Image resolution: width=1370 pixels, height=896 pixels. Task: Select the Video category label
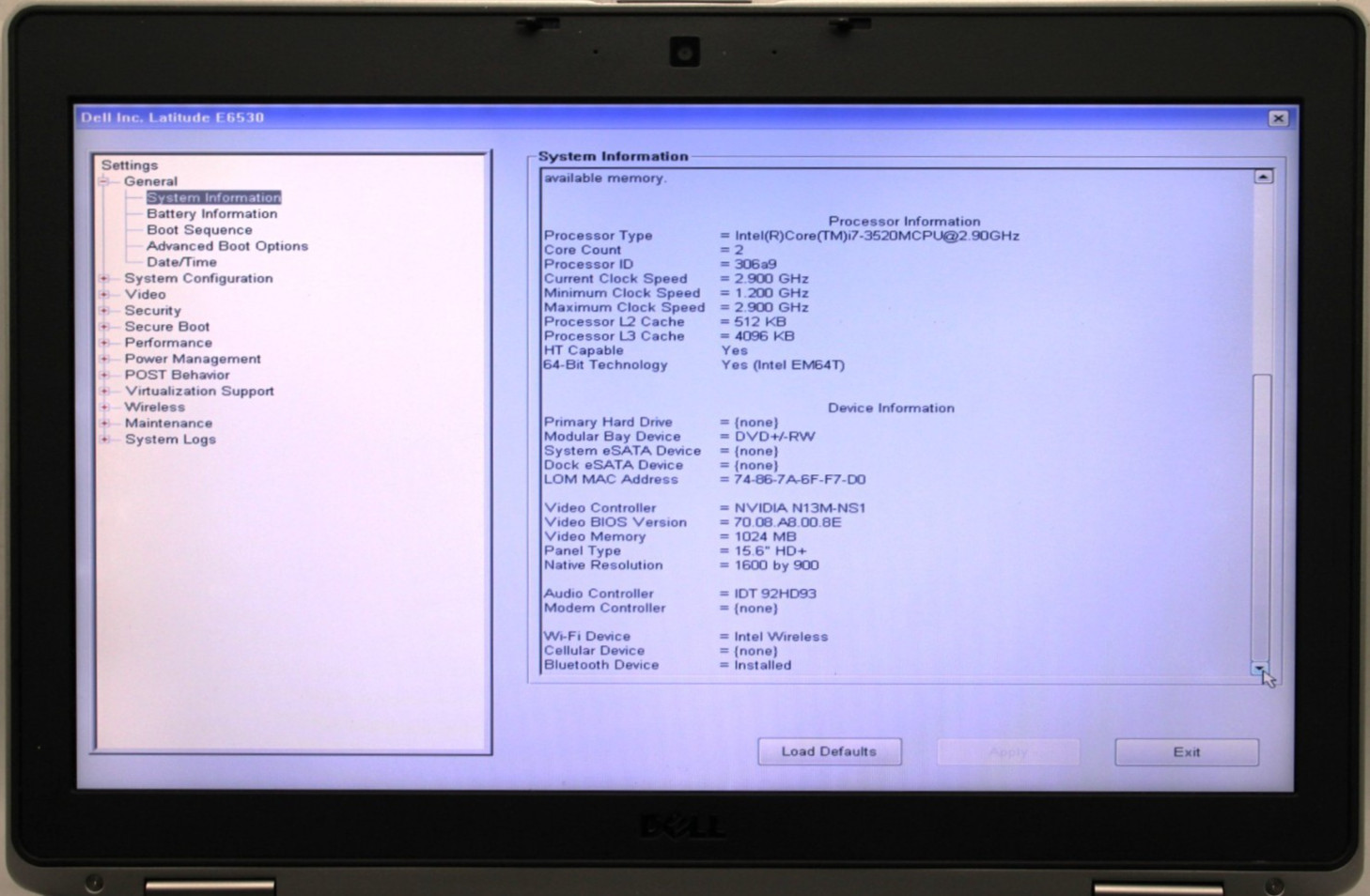coord(145,294)
